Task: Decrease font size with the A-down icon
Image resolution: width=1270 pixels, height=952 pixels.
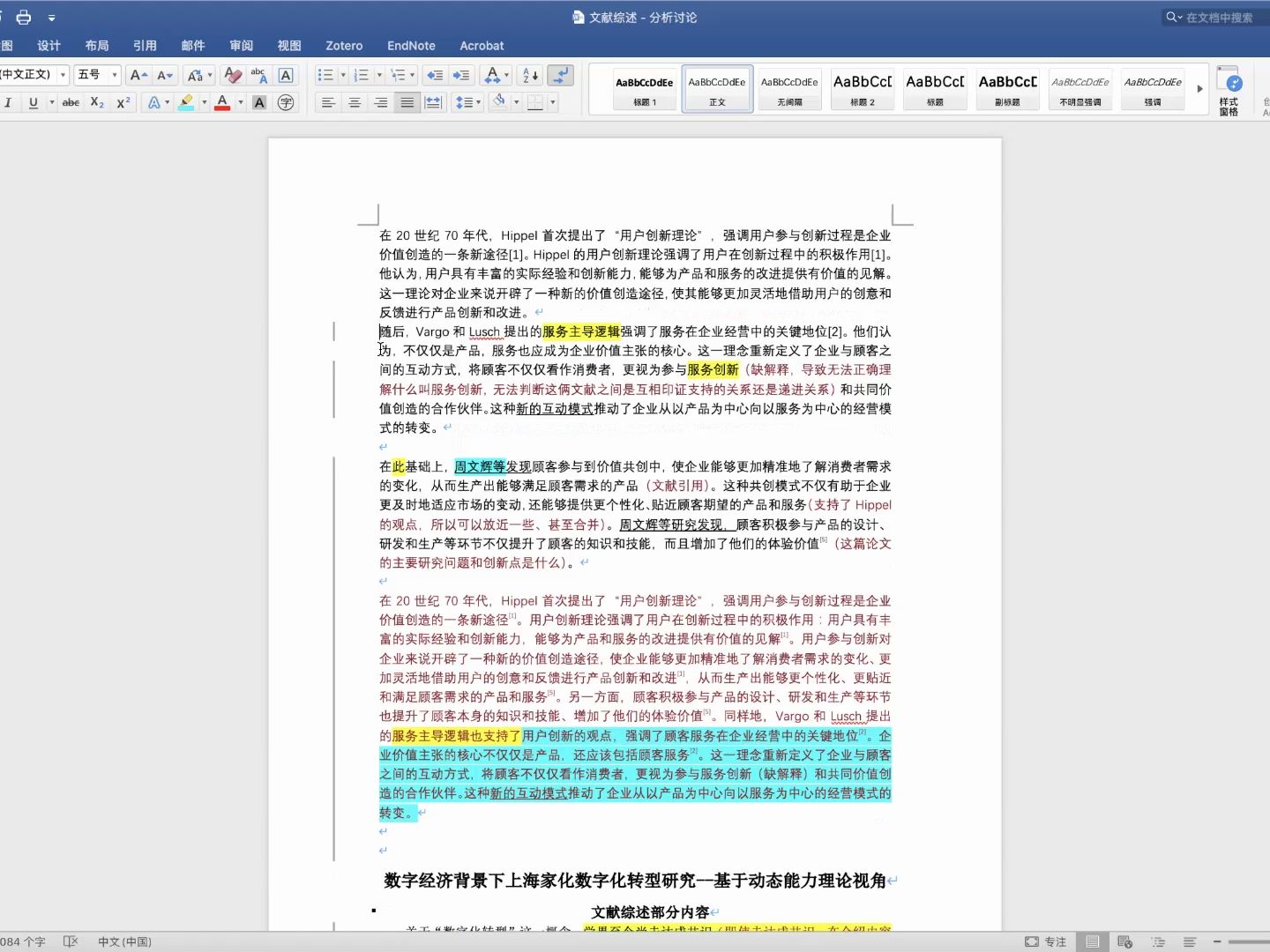Action: tap(165, 75)
